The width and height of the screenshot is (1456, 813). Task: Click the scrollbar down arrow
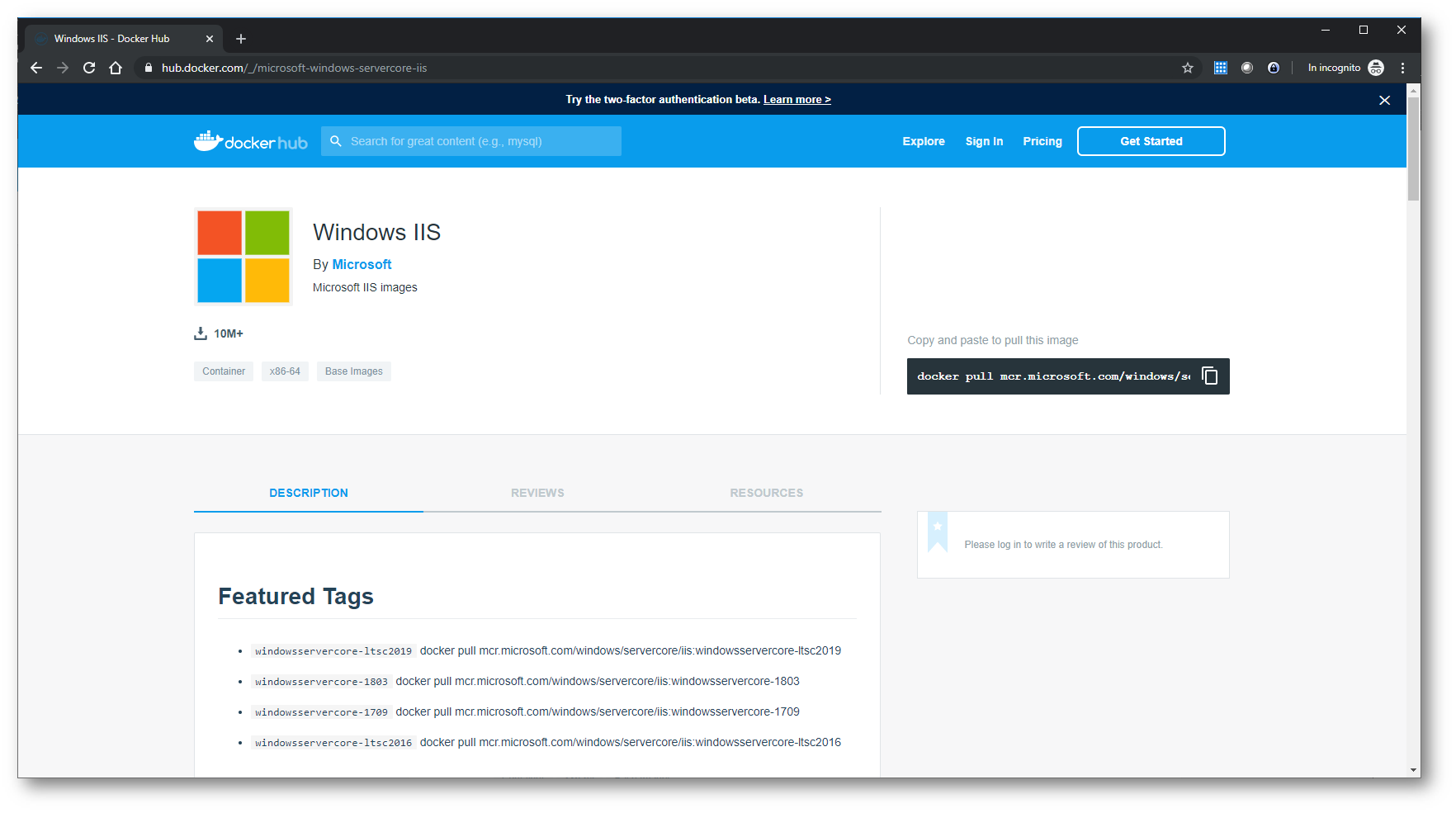tap(1414, 770)
